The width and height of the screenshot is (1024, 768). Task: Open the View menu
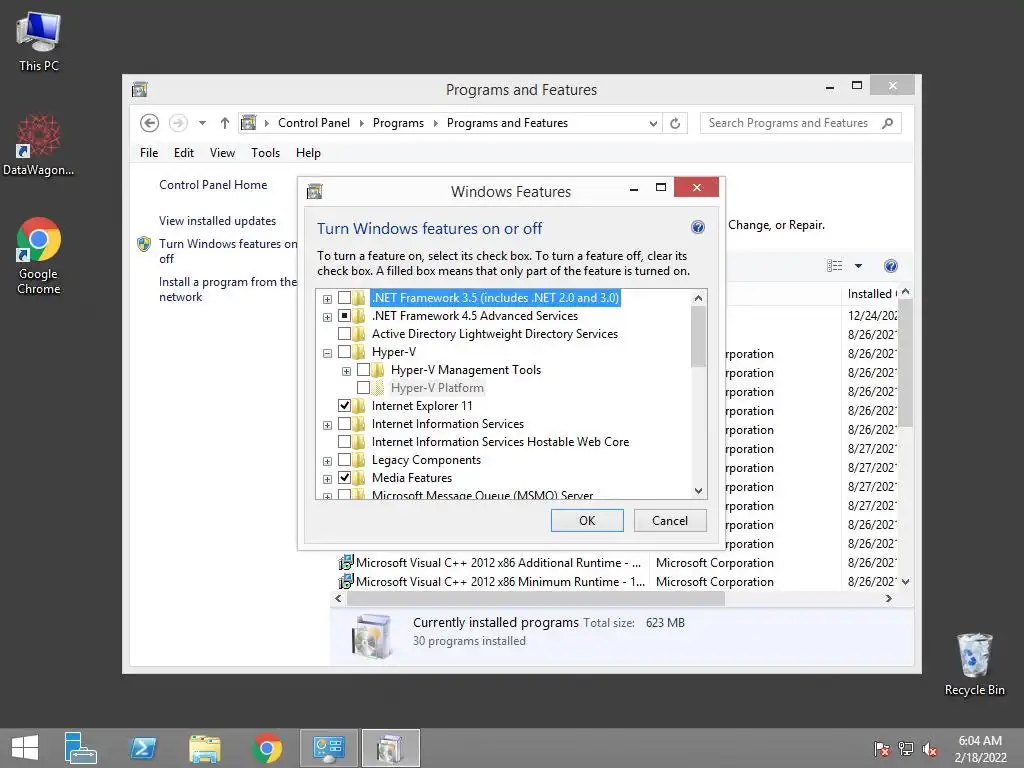pos(222,153)
